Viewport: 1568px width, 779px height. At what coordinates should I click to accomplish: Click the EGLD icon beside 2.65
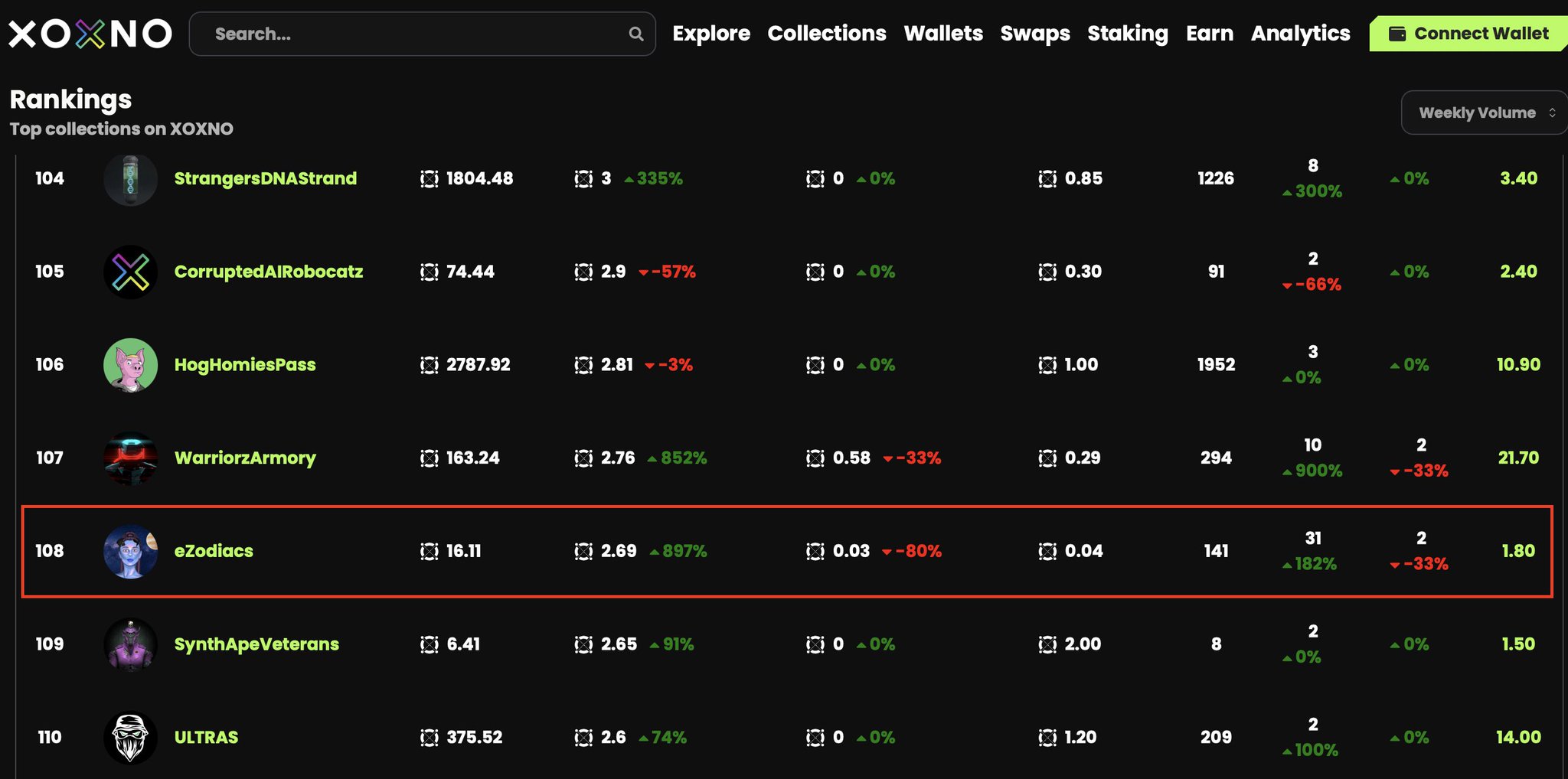[x=583, y=644]
